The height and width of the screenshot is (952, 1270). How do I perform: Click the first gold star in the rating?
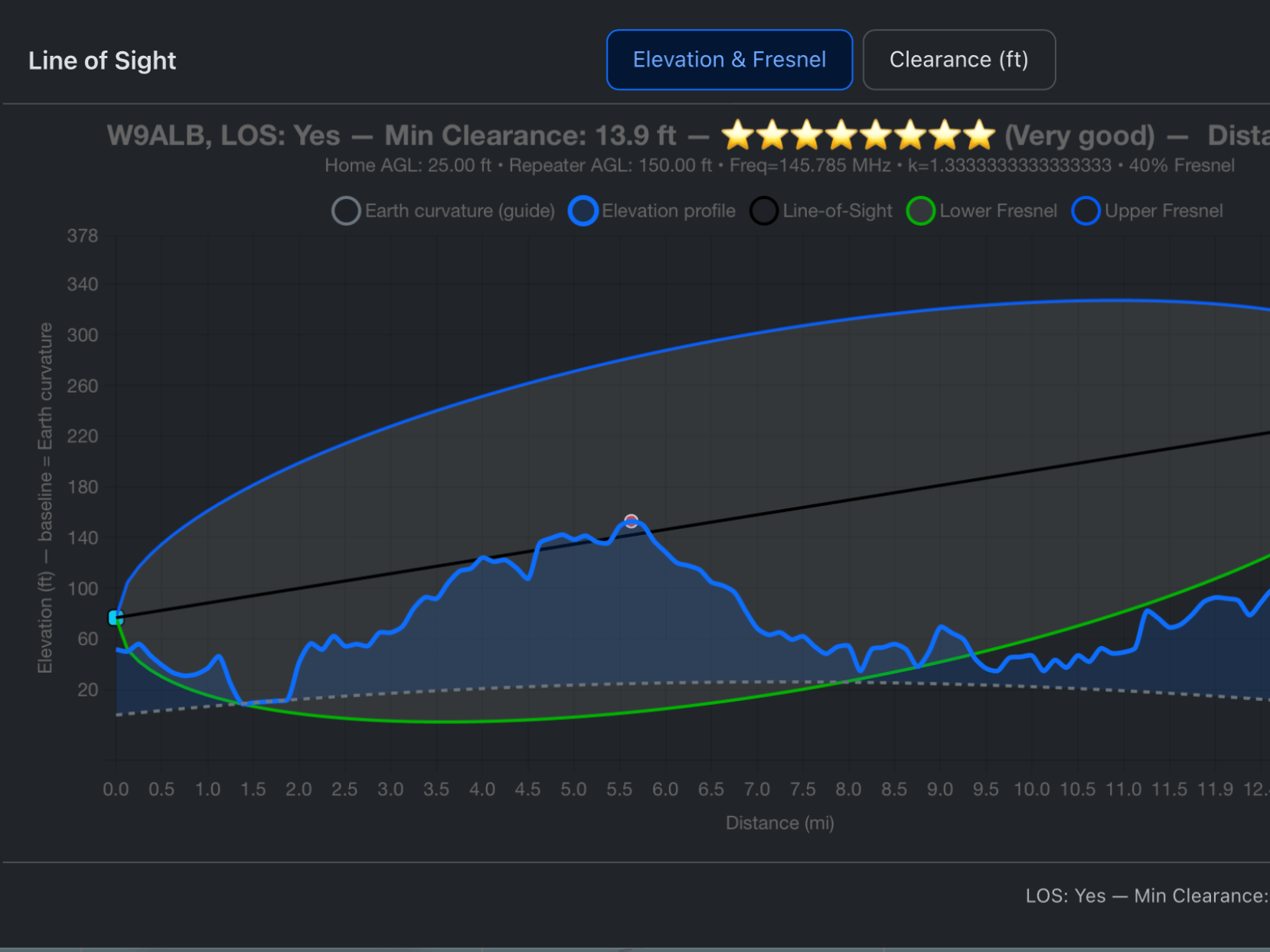pos(738,135)
